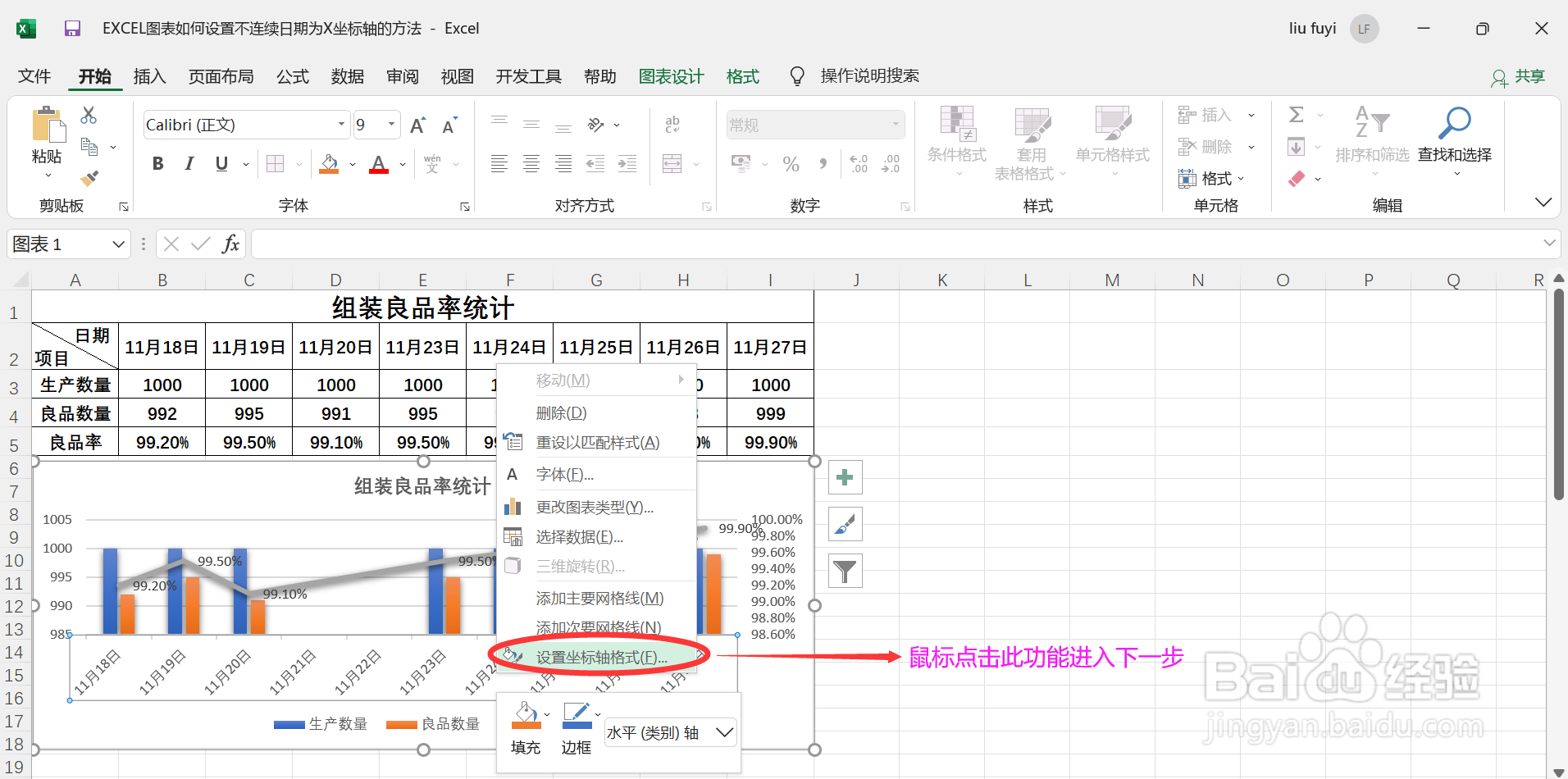Click the Decrease Decimal icon
Viewport: 1568px width, 779px height.
point(891,164)
